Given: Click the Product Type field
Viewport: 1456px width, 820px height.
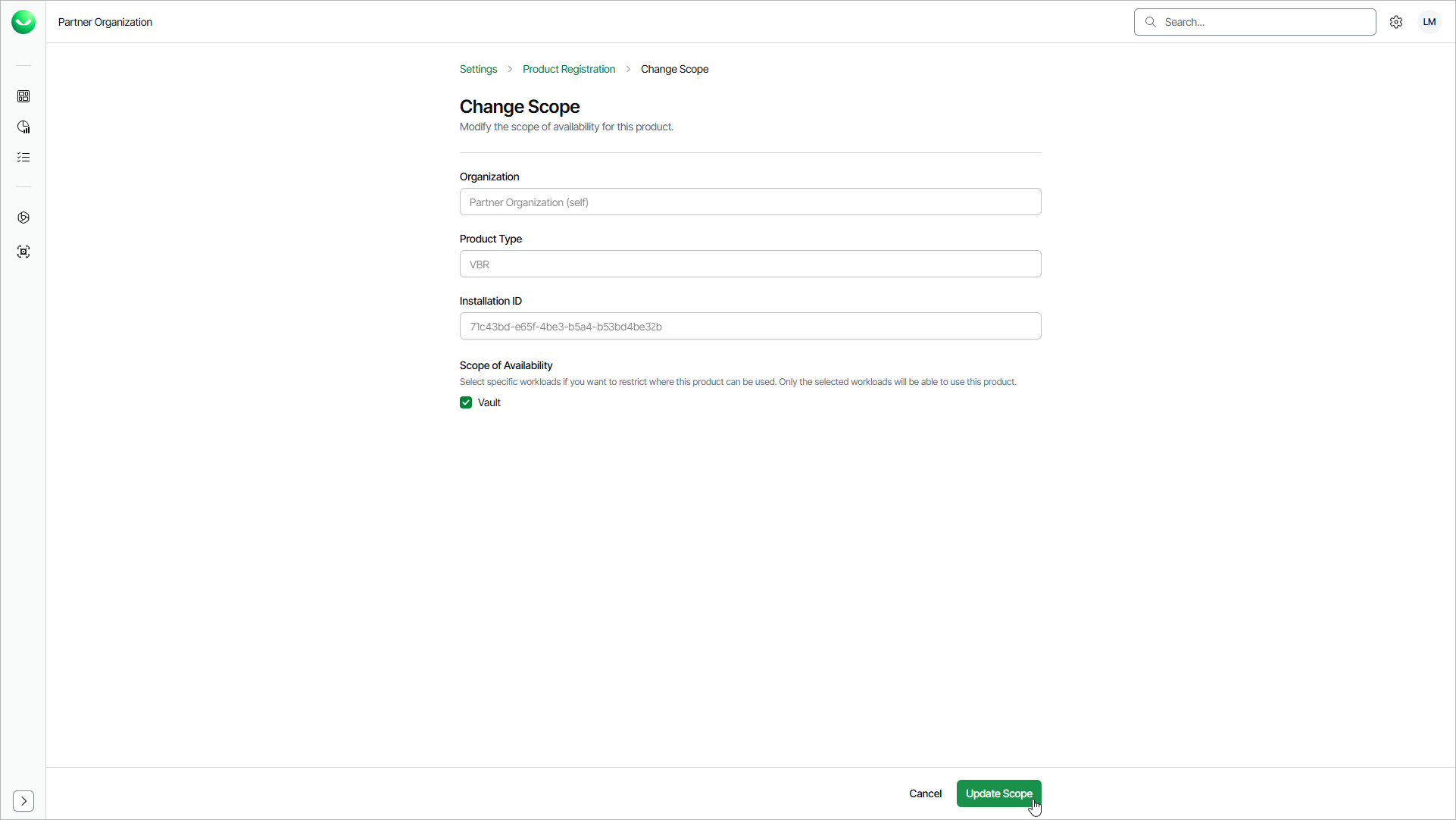Looking at the screenshot, I should [750, 264].
